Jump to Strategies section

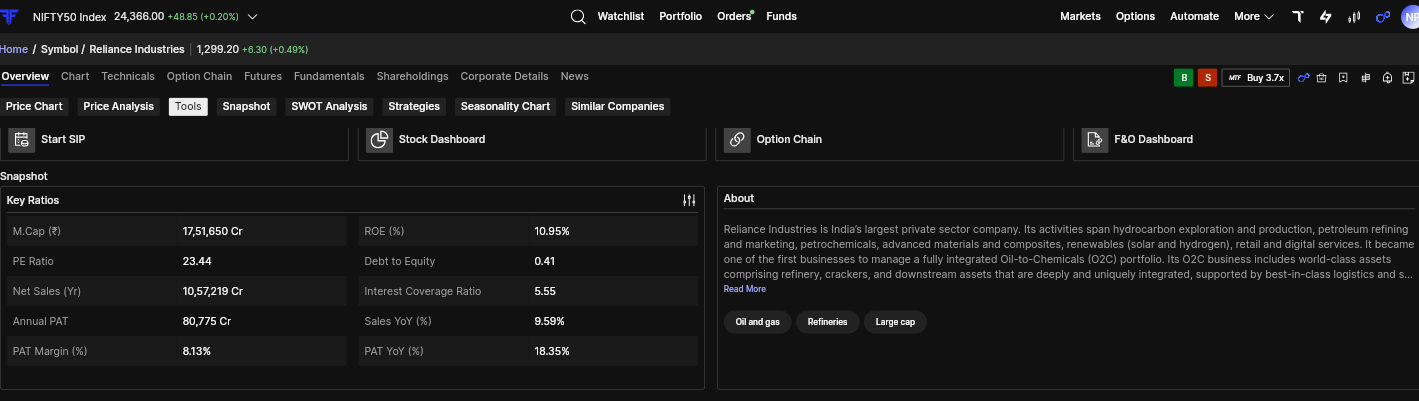[x=414, y=106]
